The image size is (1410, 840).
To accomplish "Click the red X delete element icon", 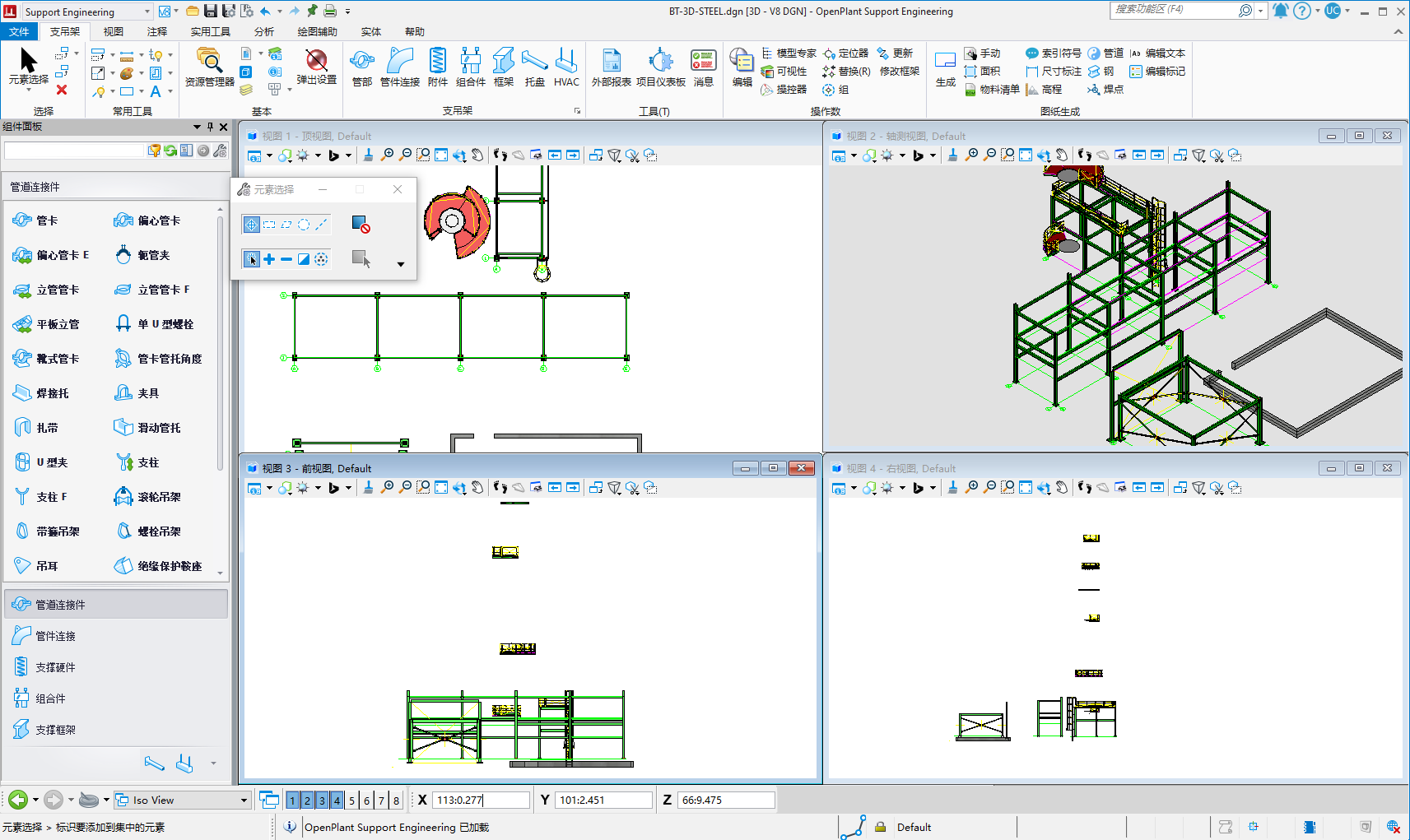I will point(62,90).
